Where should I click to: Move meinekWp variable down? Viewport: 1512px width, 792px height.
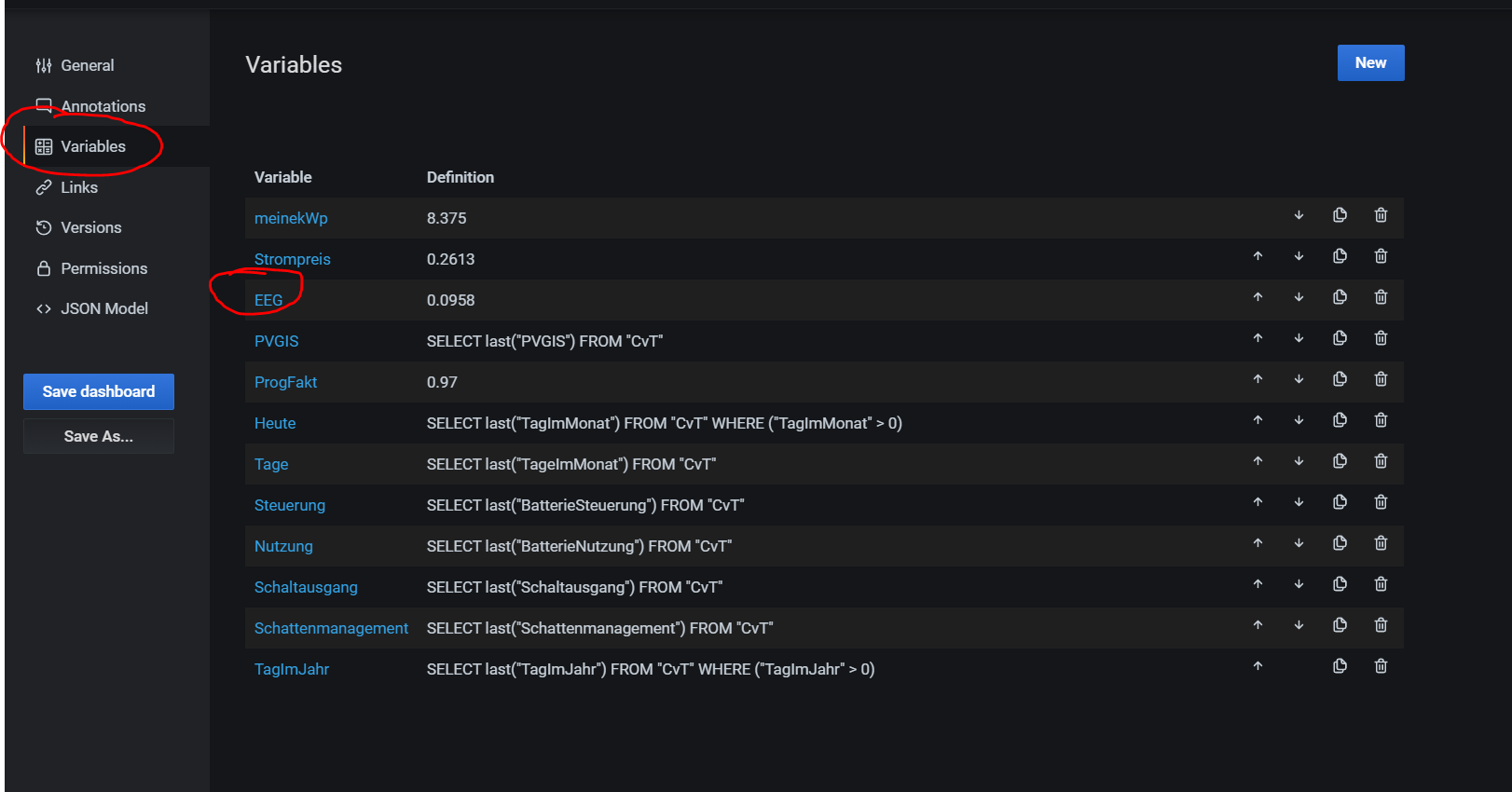[x=1299, y=215]
